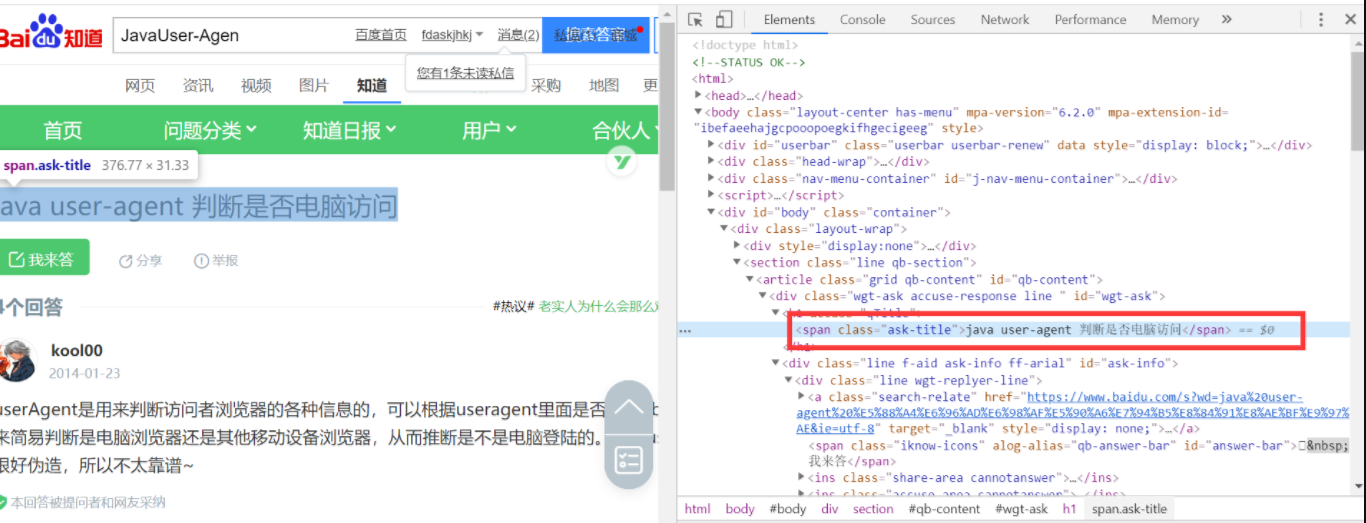Select the Elements tab
The height and width of the screenshot is (523, 1366).
click(789, 19)
